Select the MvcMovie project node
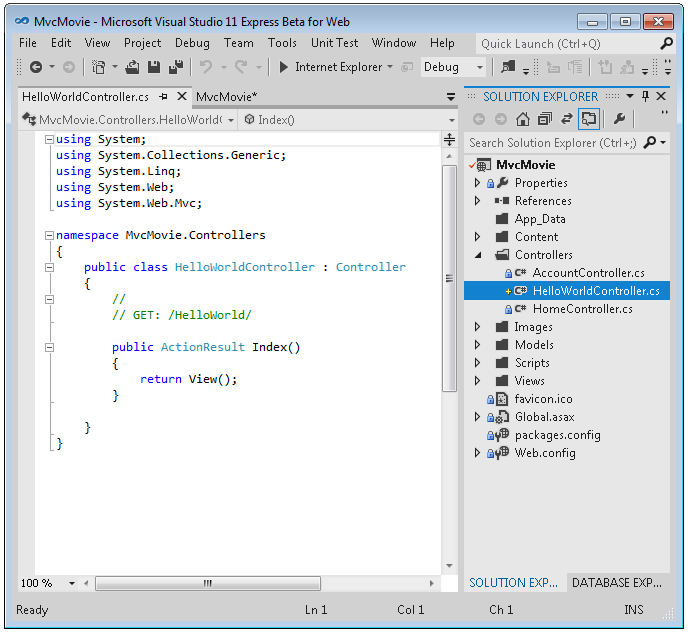The image size is (688, 632). click(525, 165)
